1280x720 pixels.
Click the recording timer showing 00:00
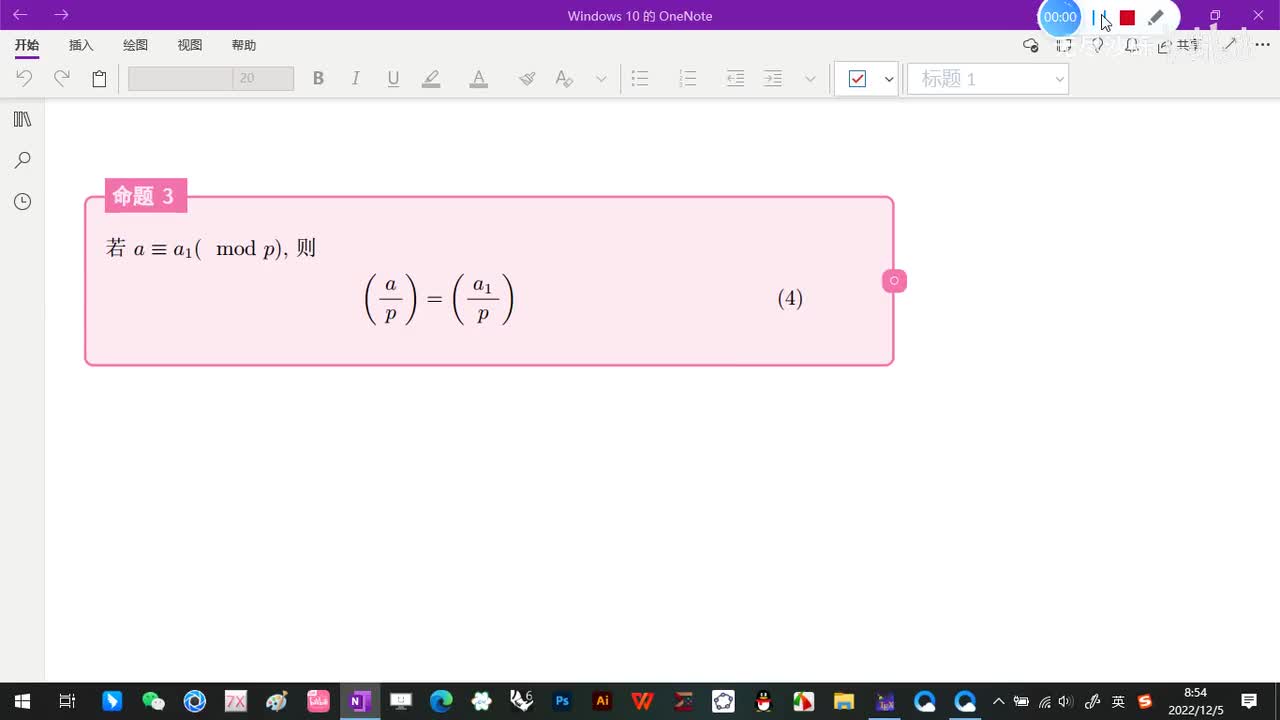pyautogui.click(x=1060, y=17)
